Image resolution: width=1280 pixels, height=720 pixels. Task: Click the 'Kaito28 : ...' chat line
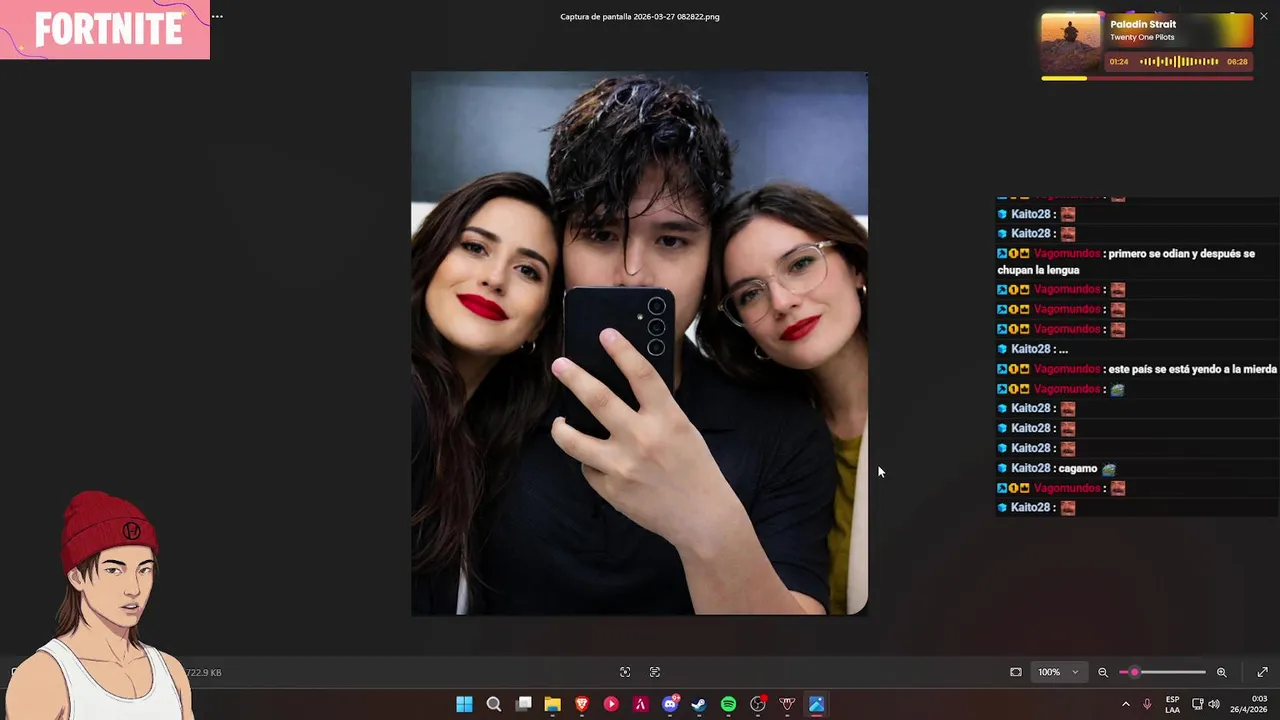[x=1033, y=349]
